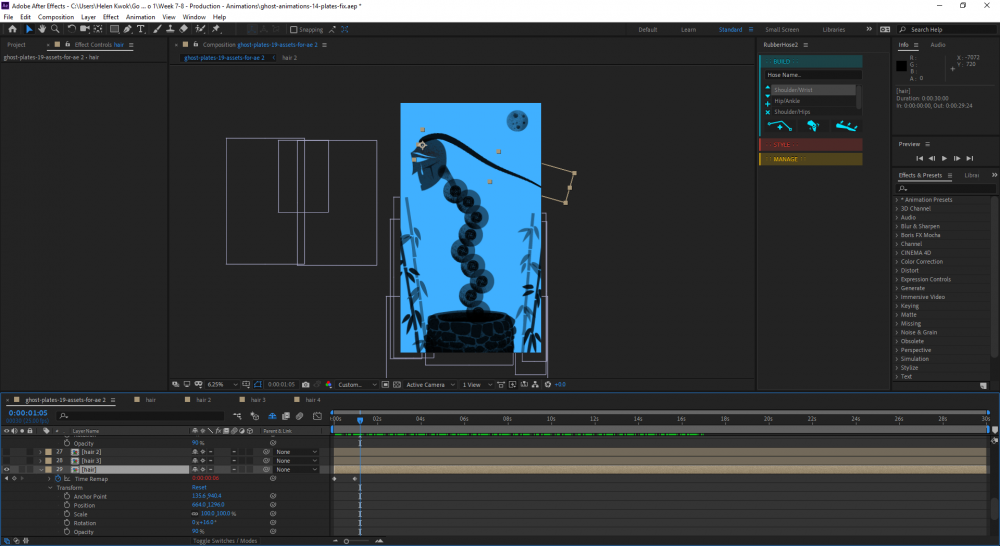Viewport: 1000px width, 546px height.
Task: Open the Graph Editor in timeline
Action: point(318,416)
